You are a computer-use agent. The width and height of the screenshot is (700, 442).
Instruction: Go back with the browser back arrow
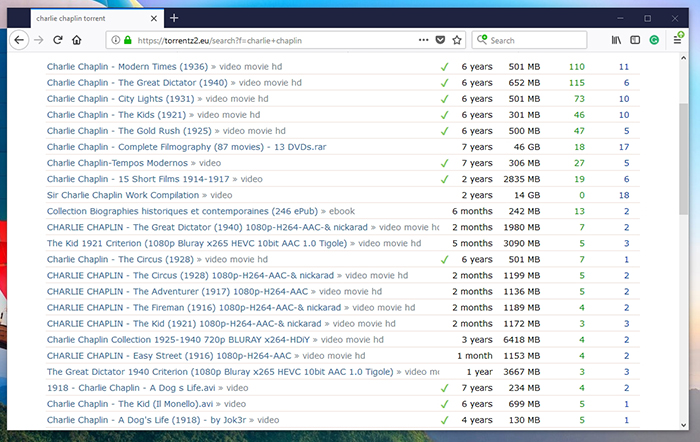pyautogui.click(x=19, y=40)
